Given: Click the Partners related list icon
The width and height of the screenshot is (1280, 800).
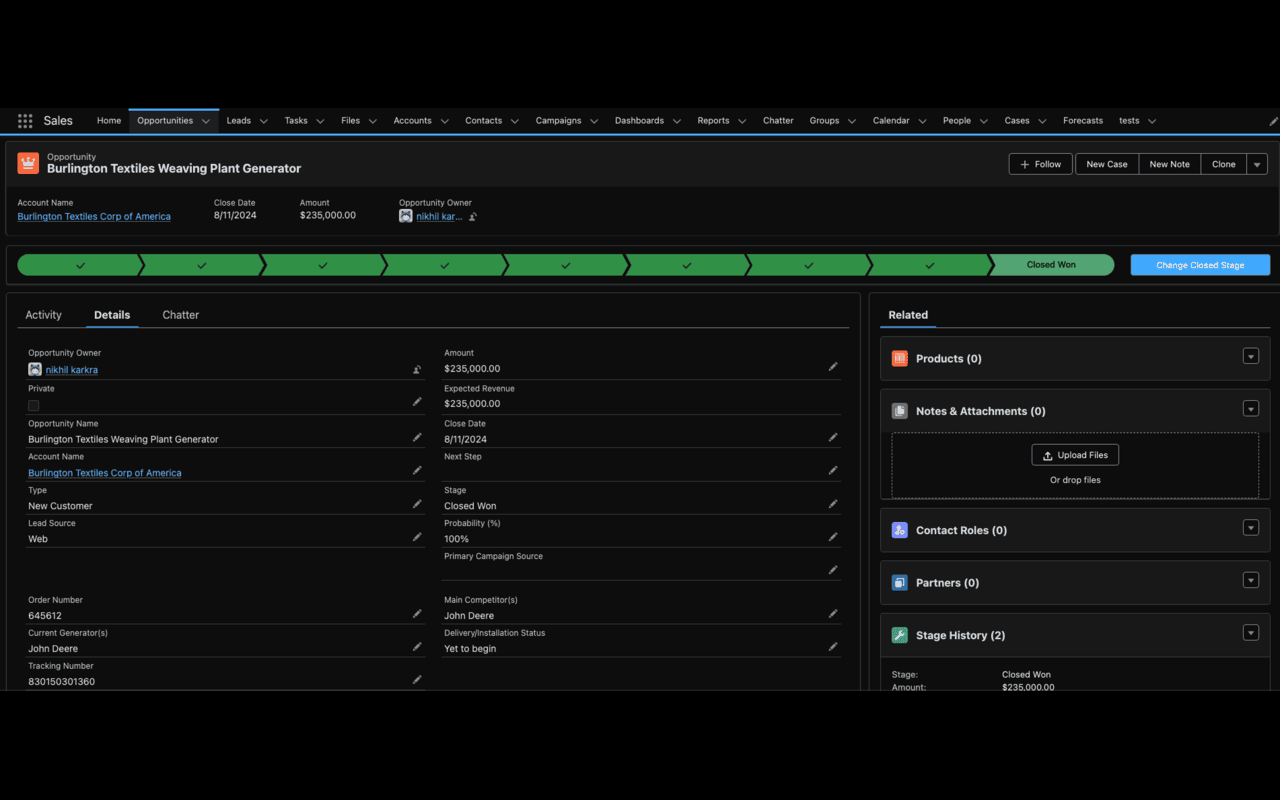Looking at the screenshot, I should [899, 582].
